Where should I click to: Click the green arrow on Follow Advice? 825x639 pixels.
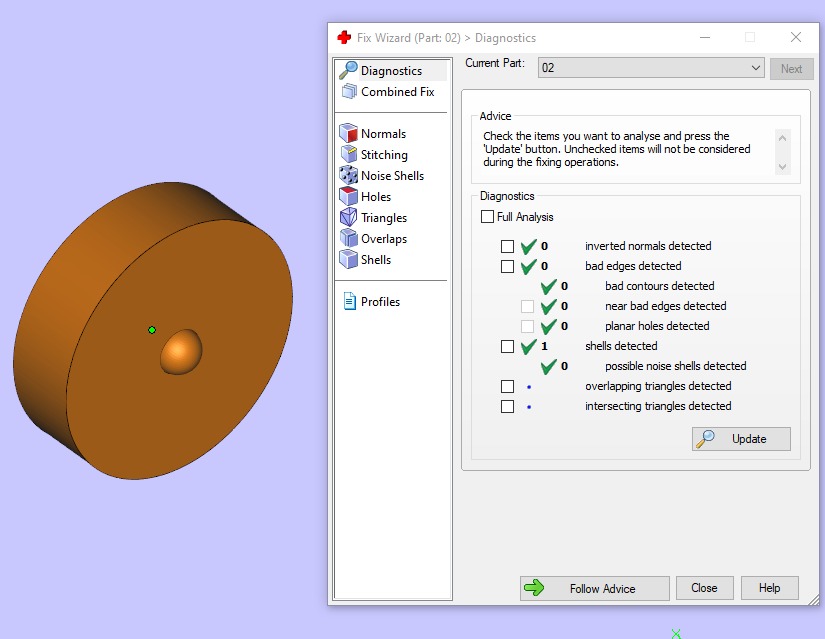(534, 588)
